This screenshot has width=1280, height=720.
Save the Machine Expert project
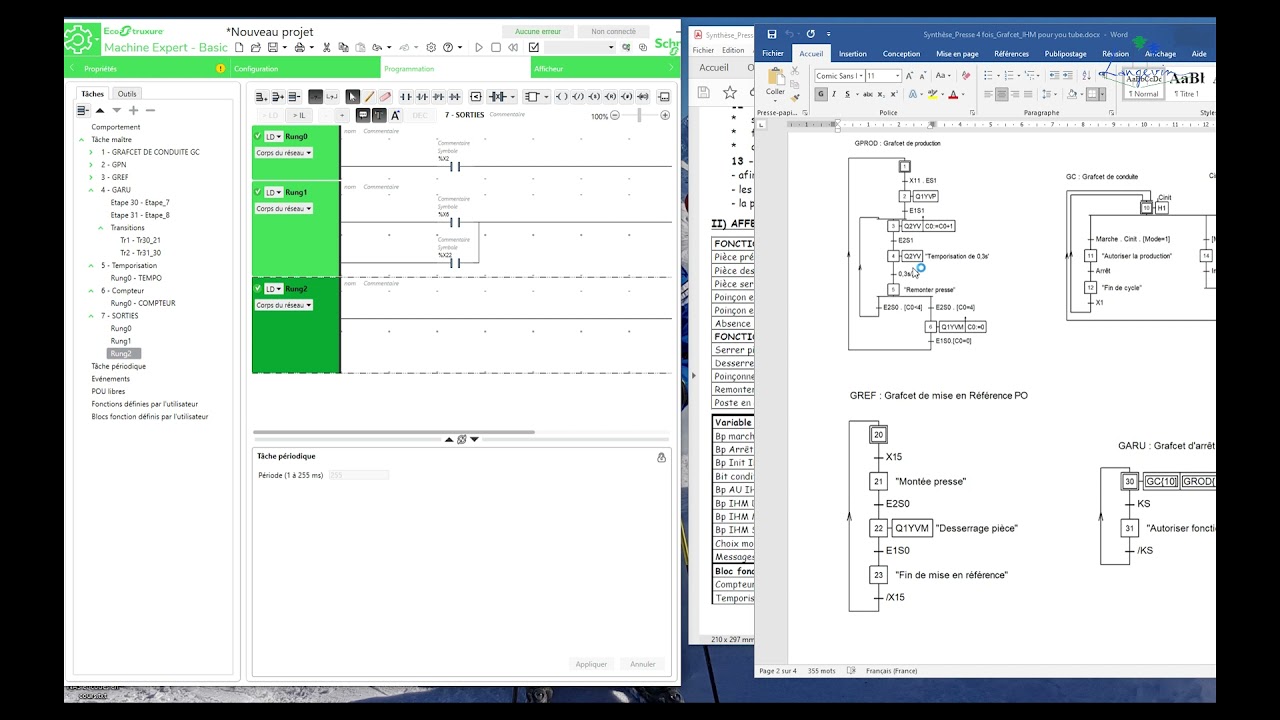coord(273,47)
